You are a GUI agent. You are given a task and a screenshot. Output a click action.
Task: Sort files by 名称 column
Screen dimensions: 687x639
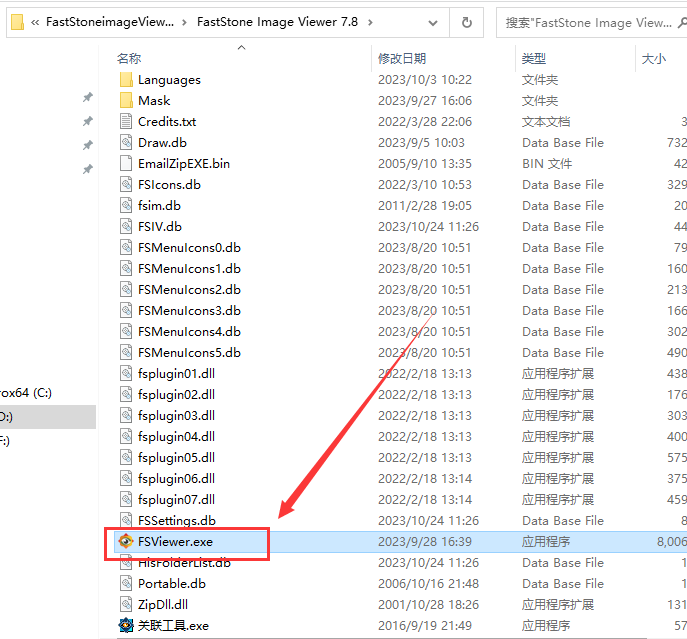[x=129, y=58]
